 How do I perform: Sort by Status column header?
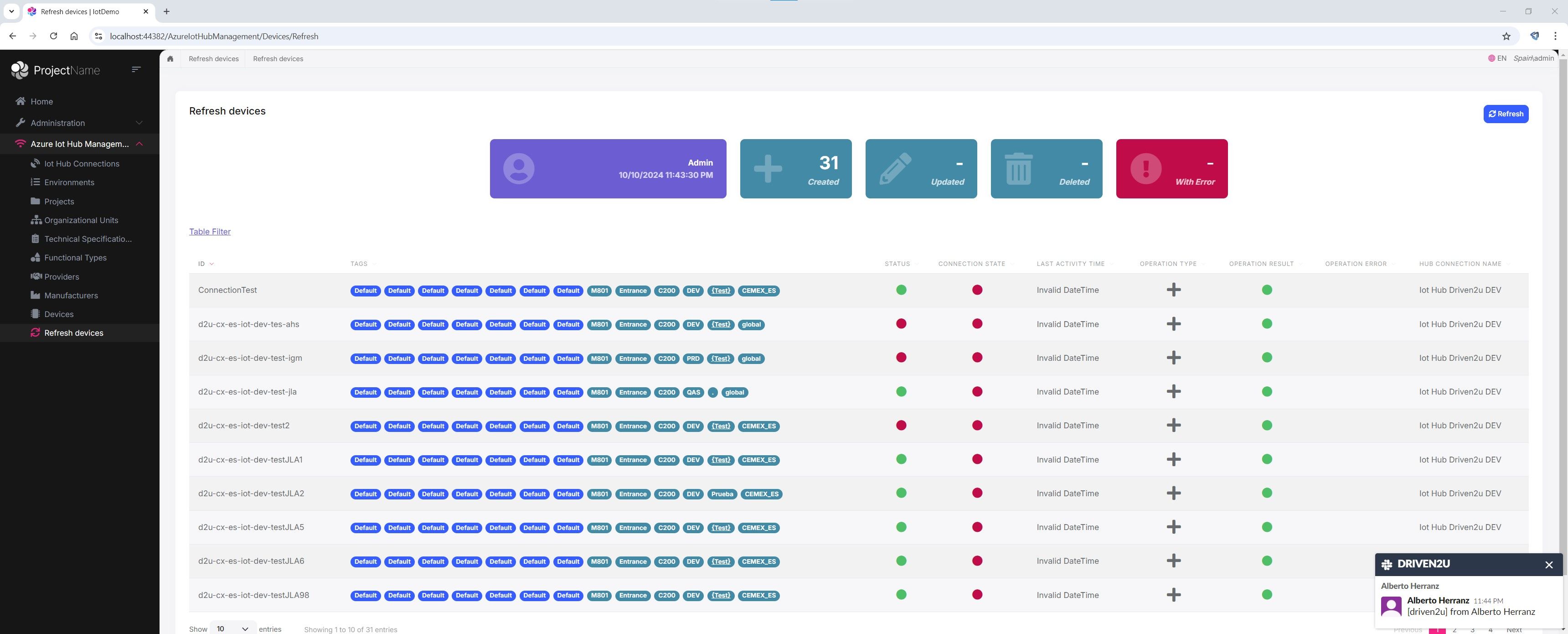pos(897,264)
